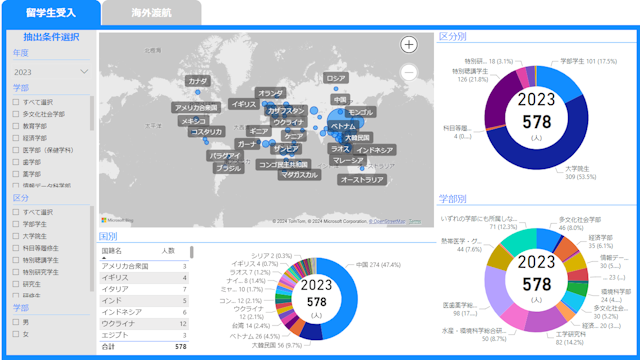
Task: Check the 女 gender checkbox
Action: [16, 334]
